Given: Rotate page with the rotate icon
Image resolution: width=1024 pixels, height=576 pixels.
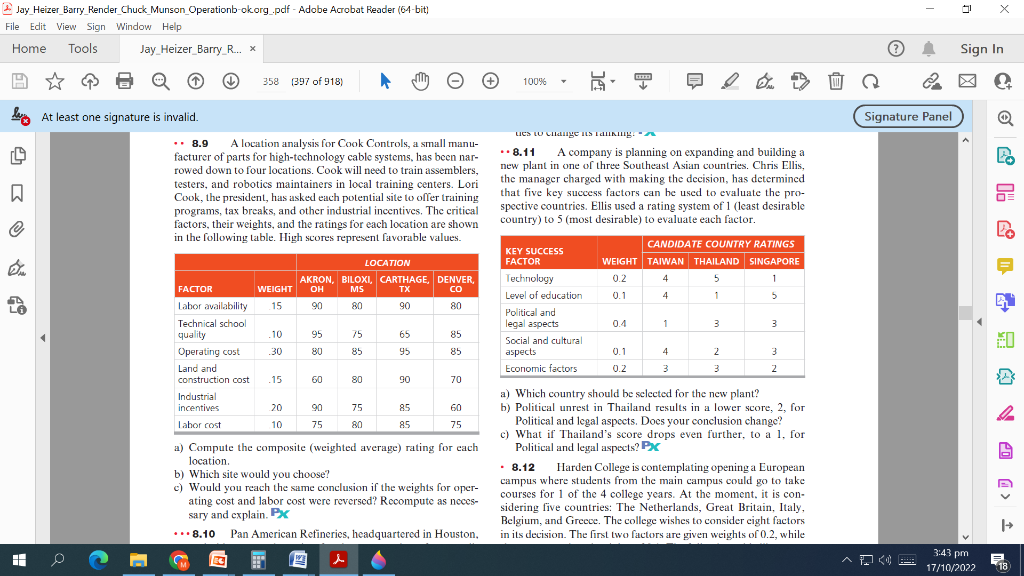Looking at the screenshot, I should tap(871, 81).
